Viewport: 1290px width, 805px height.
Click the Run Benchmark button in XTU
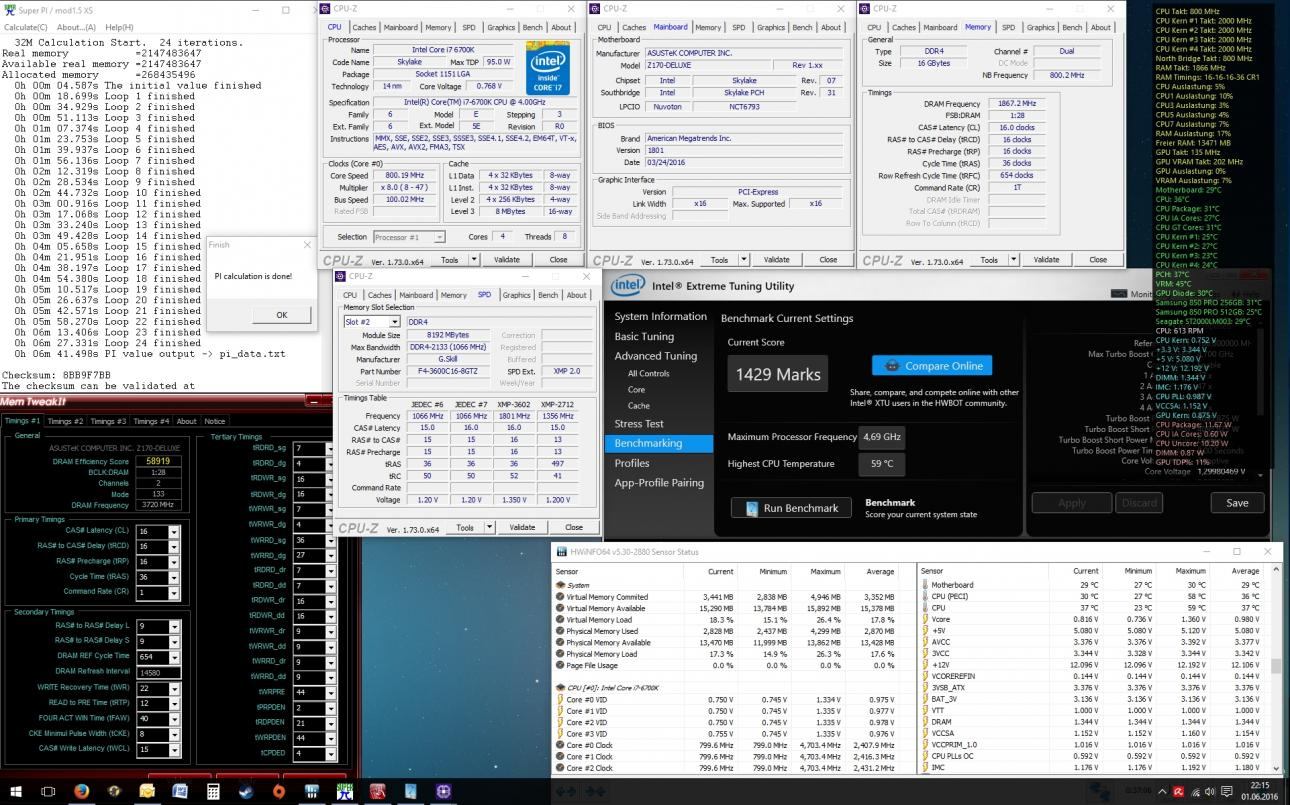coord(791,508)
